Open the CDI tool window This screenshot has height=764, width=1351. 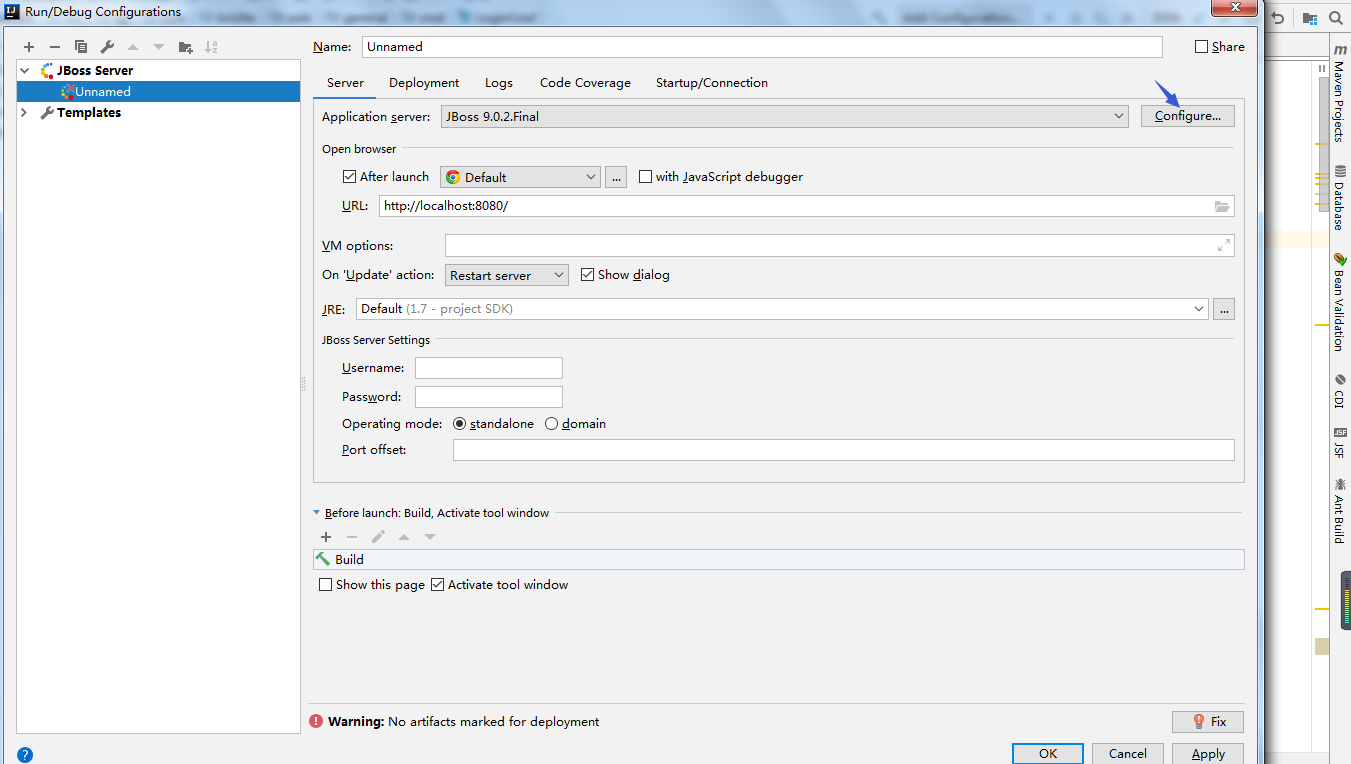click(x=1339, y=391)
